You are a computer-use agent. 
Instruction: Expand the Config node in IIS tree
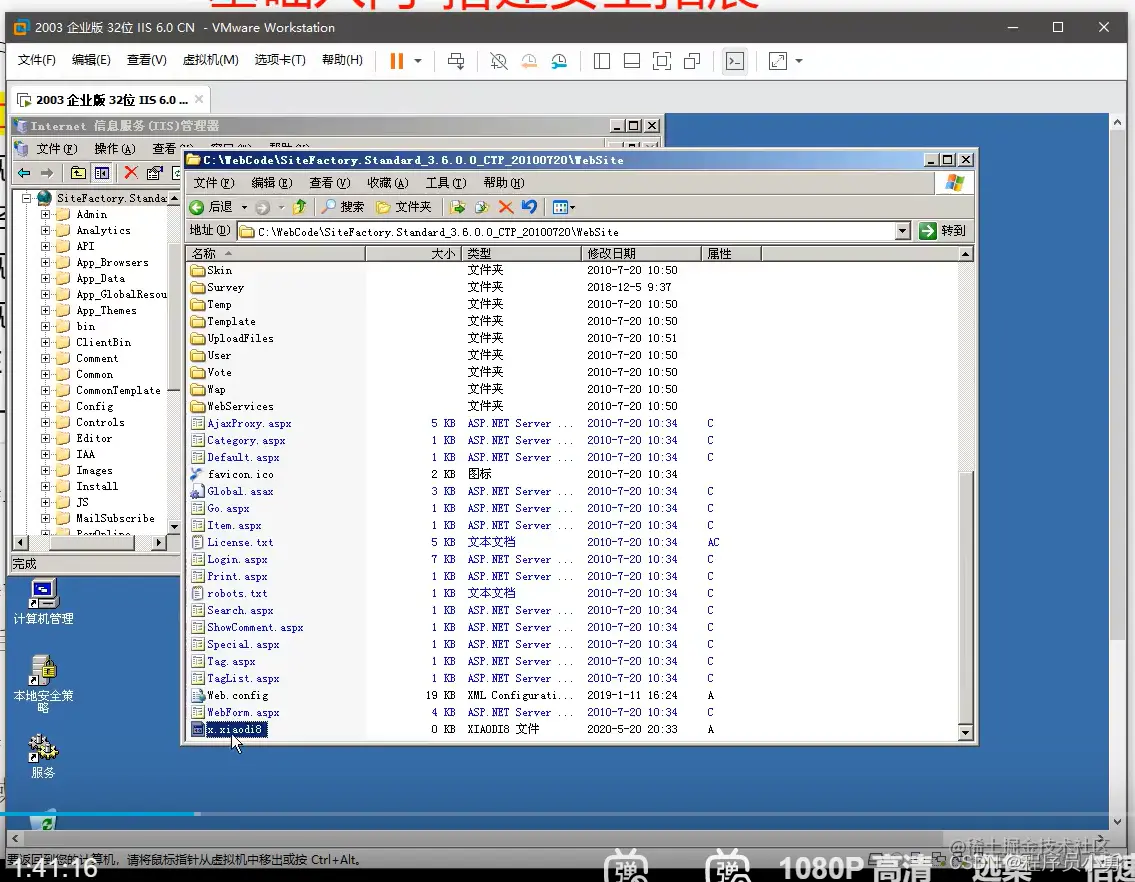tap(45, 406)
